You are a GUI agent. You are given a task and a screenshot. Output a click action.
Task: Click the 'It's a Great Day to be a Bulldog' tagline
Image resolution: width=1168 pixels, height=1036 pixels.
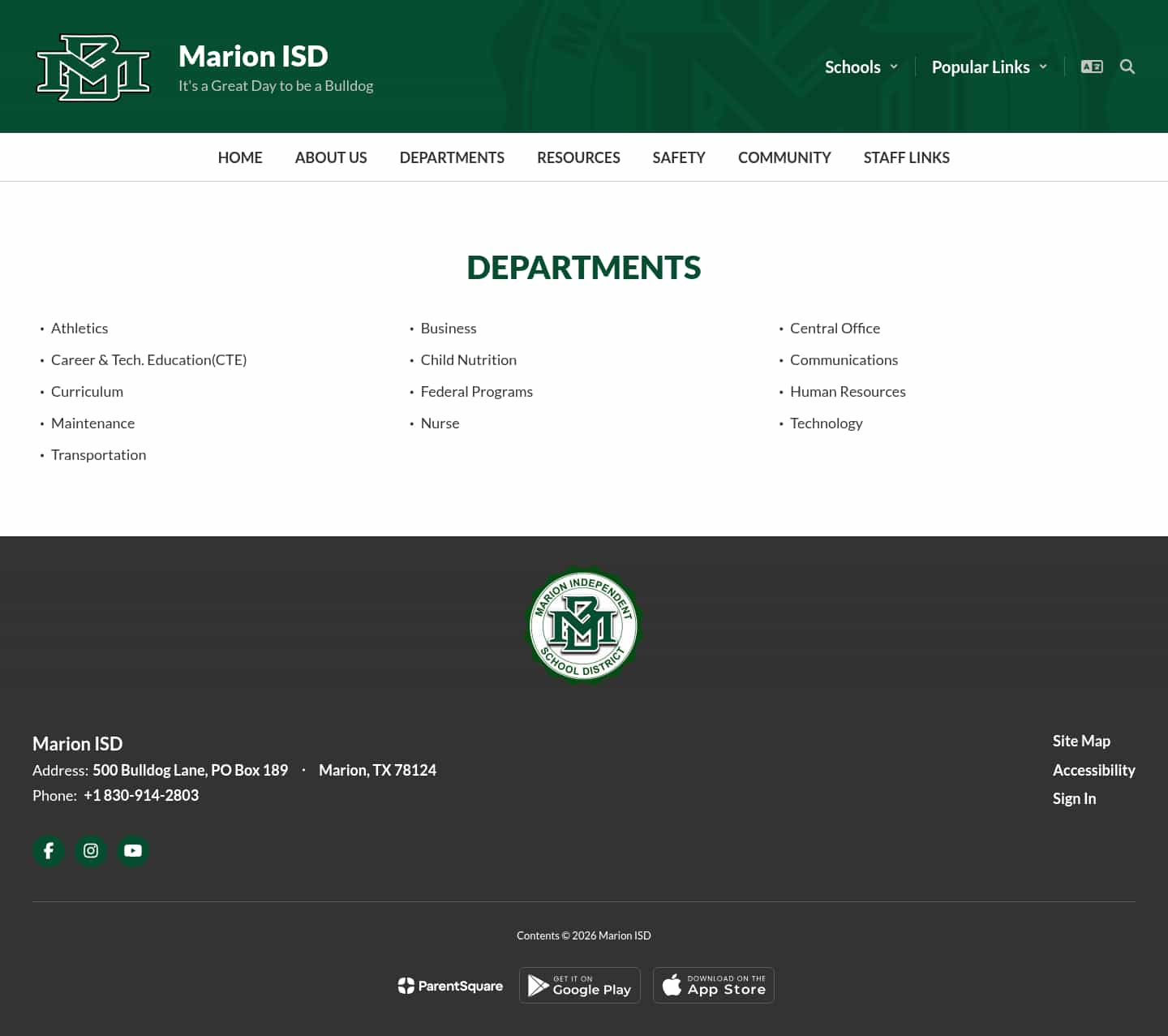(x=276, y=85)
